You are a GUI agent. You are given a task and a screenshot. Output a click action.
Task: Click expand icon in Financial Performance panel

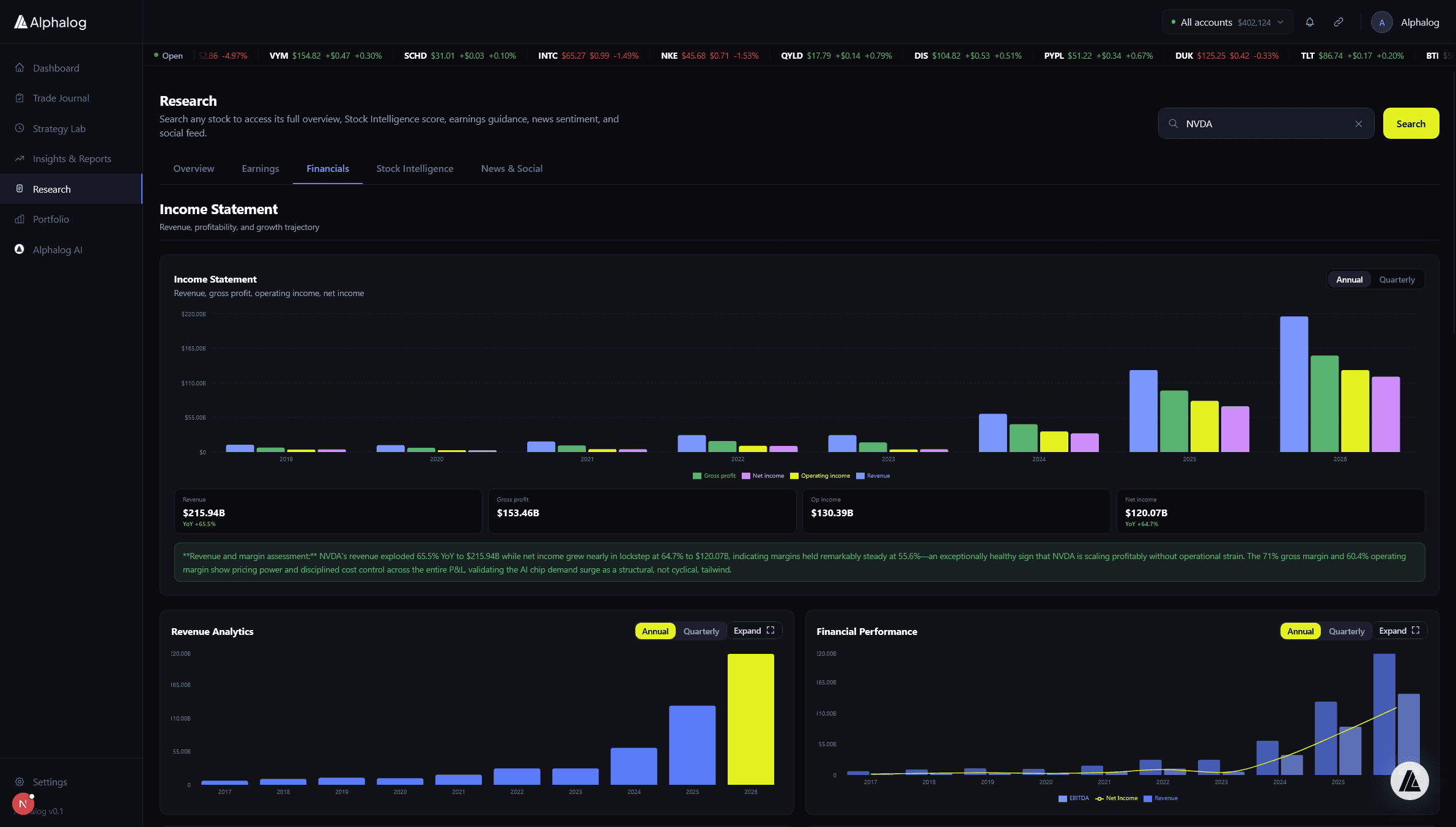[x=1416, y=631]
